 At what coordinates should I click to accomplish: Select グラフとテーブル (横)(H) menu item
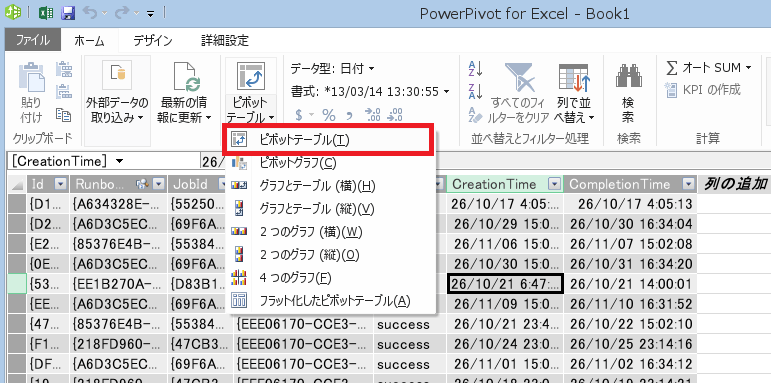point(330,186)
